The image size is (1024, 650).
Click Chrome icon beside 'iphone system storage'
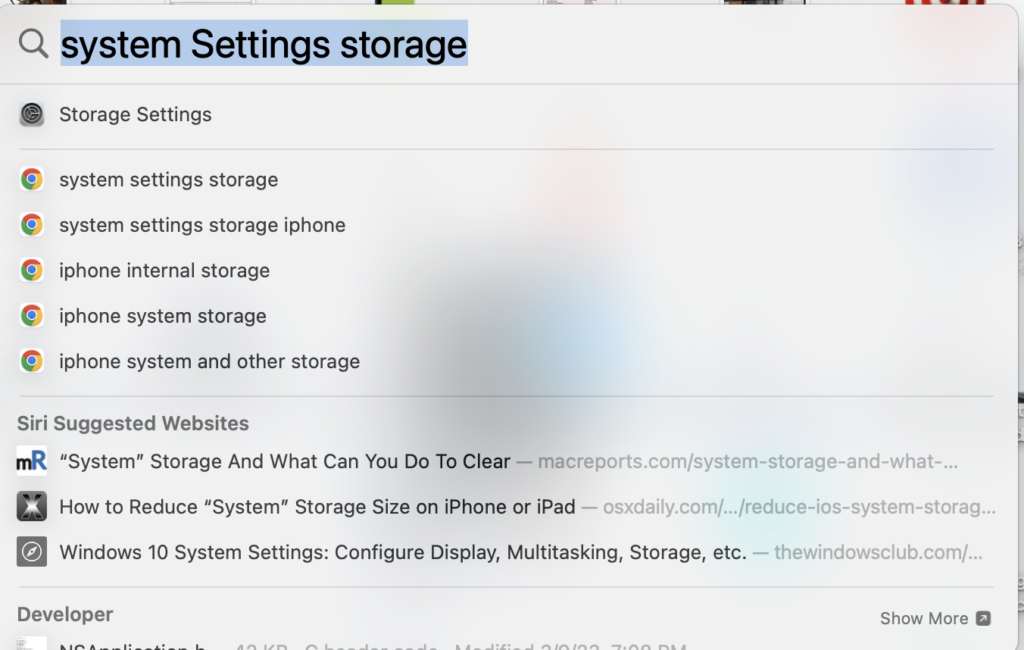coord(31,316)
